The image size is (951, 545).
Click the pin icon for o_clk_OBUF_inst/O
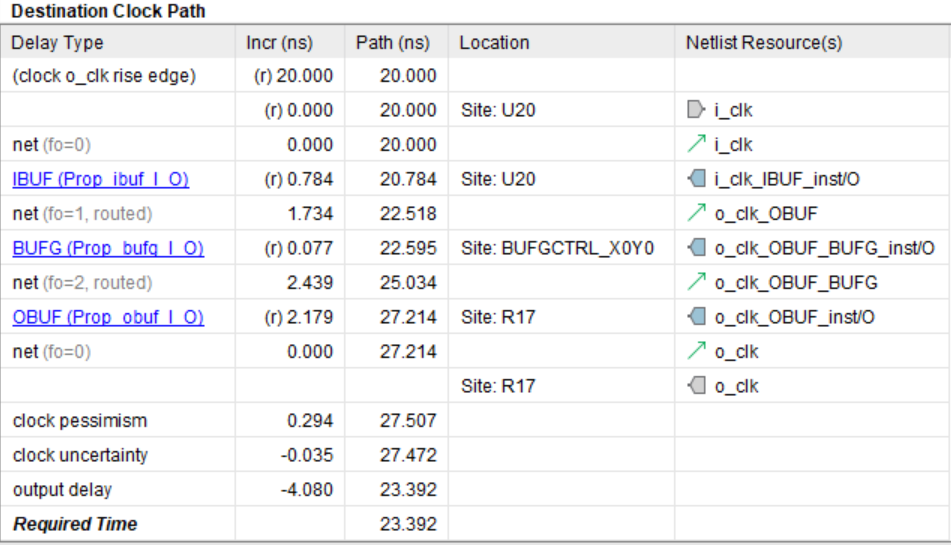click(x=697, y=317)
